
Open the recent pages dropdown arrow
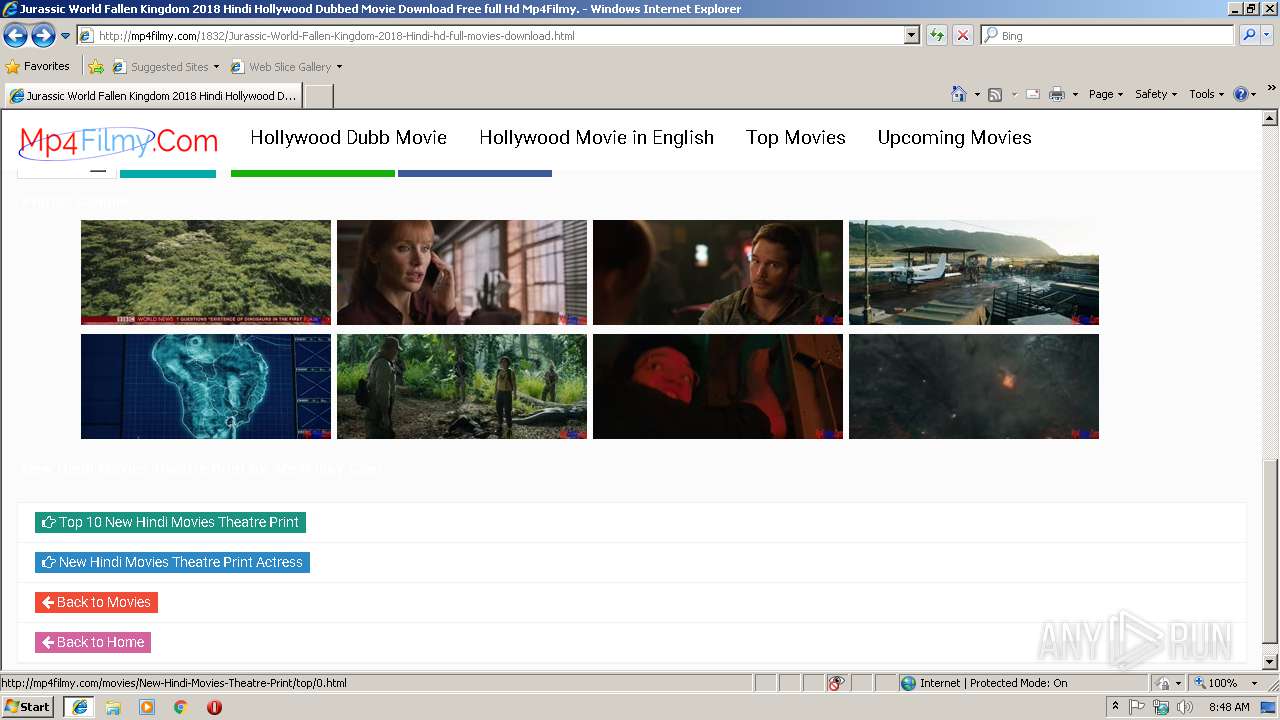coord(66,36)
